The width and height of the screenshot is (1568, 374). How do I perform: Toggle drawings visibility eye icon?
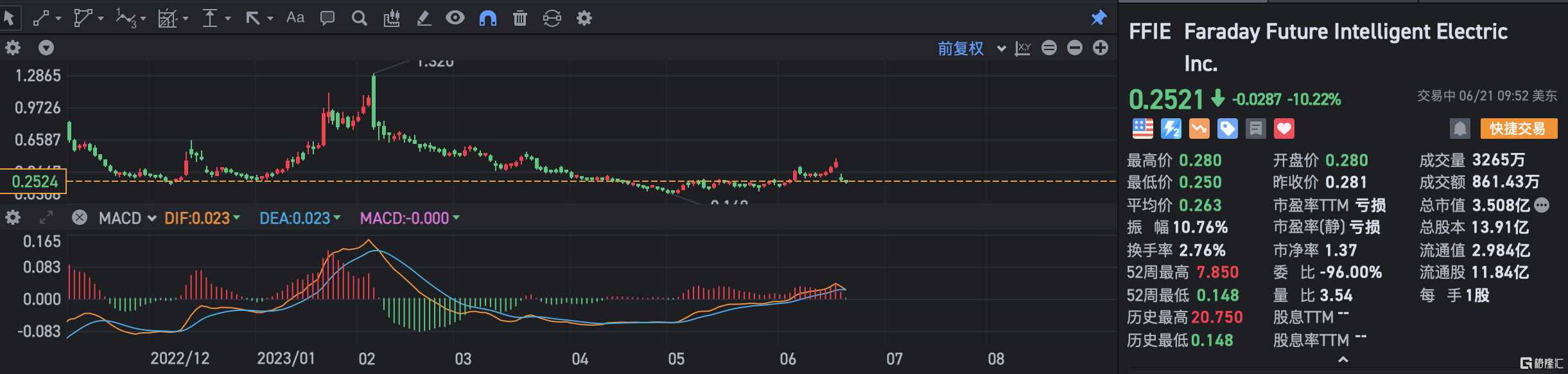(455, 18)
